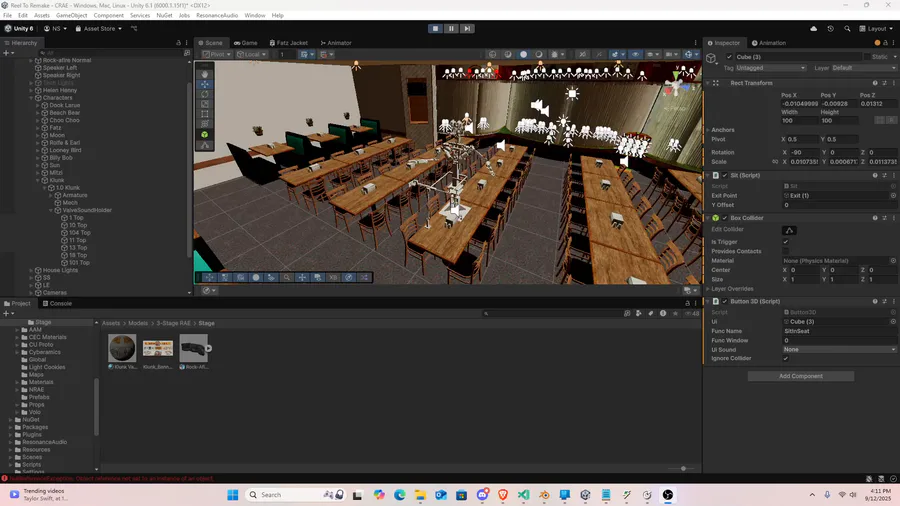Switch to the Animator tab
This screenshot has width=900, height=506.
(336, 43)
